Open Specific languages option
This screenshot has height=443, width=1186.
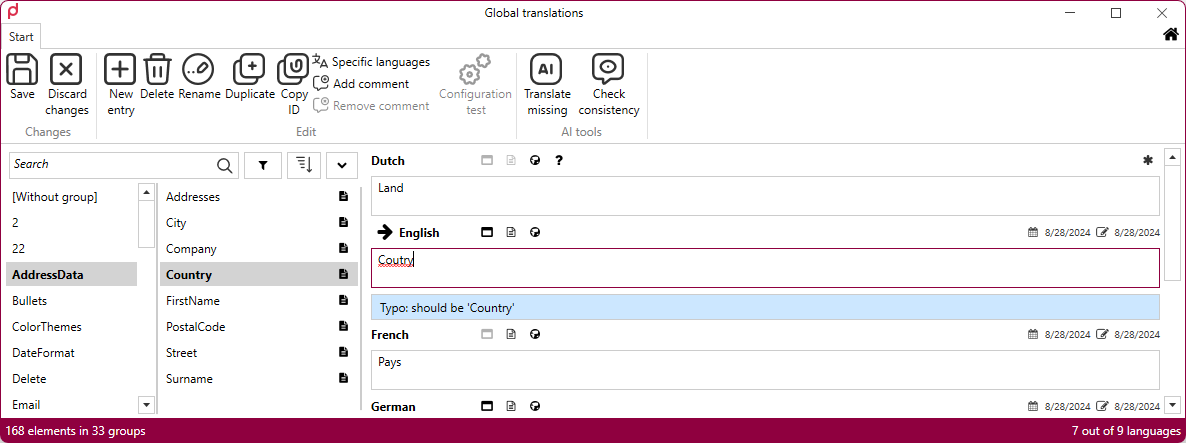pyautogui.click(x=371, y=62)
